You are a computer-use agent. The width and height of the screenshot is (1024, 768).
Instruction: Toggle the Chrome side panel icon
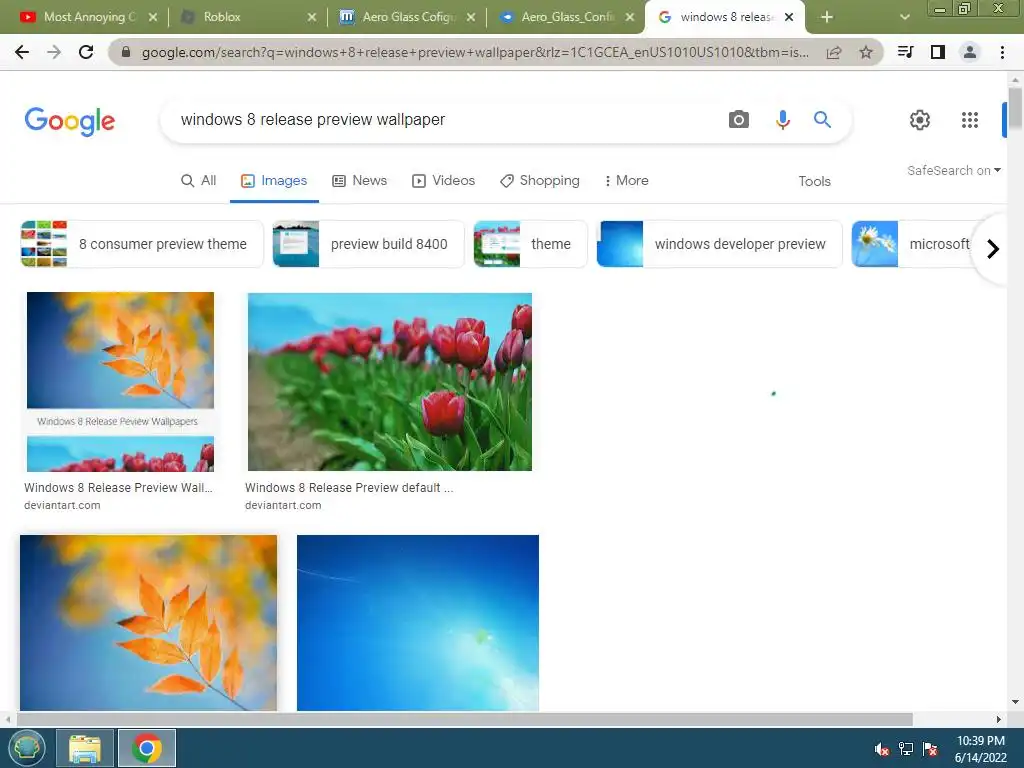point(938,52)
